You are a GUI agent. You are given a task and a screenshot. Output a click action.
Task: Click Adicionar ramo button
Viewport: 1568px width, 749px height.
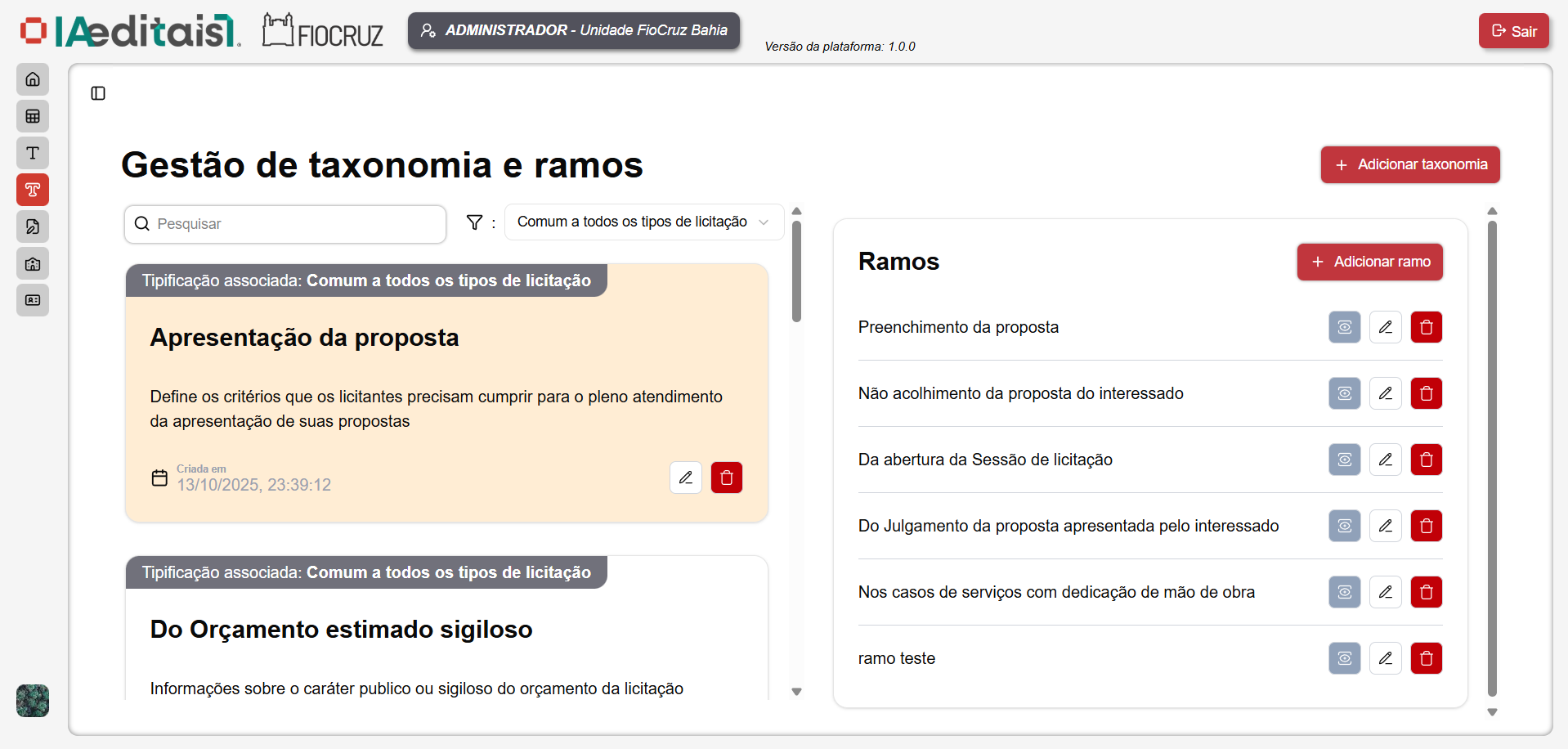tap(1370, 262)
